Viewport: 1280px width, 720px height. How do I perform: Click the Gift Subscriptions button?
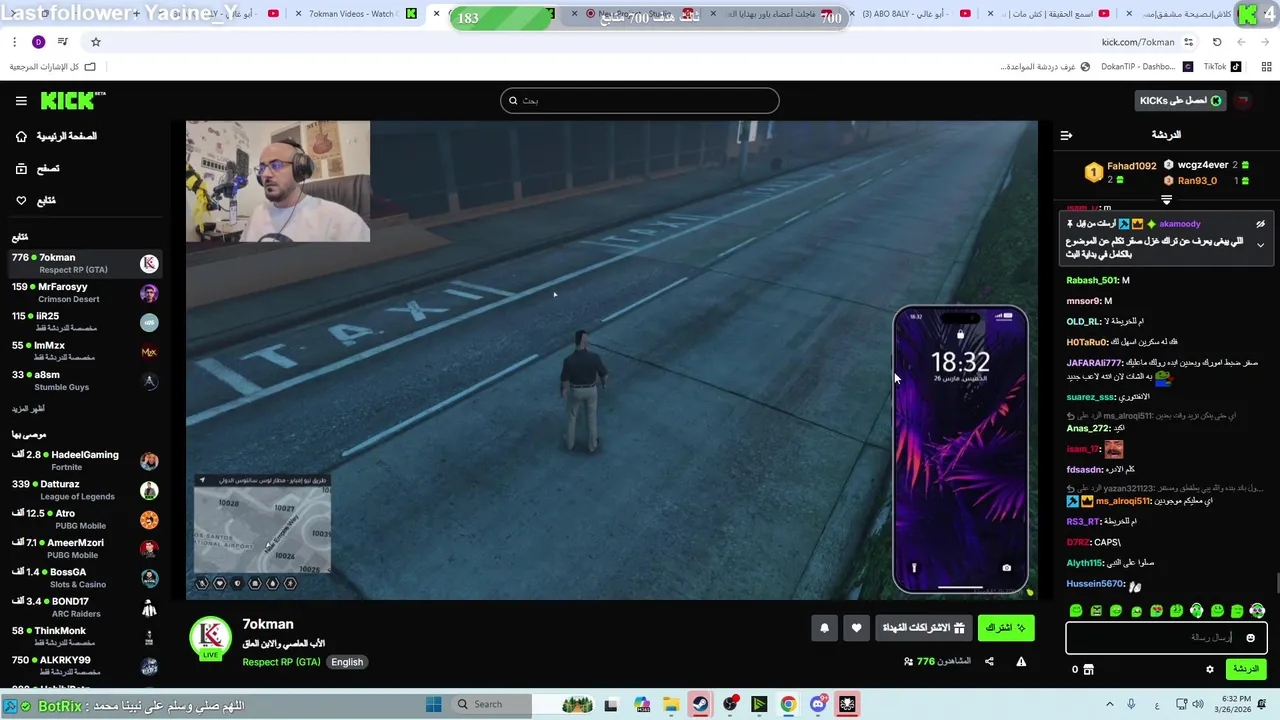923,628
